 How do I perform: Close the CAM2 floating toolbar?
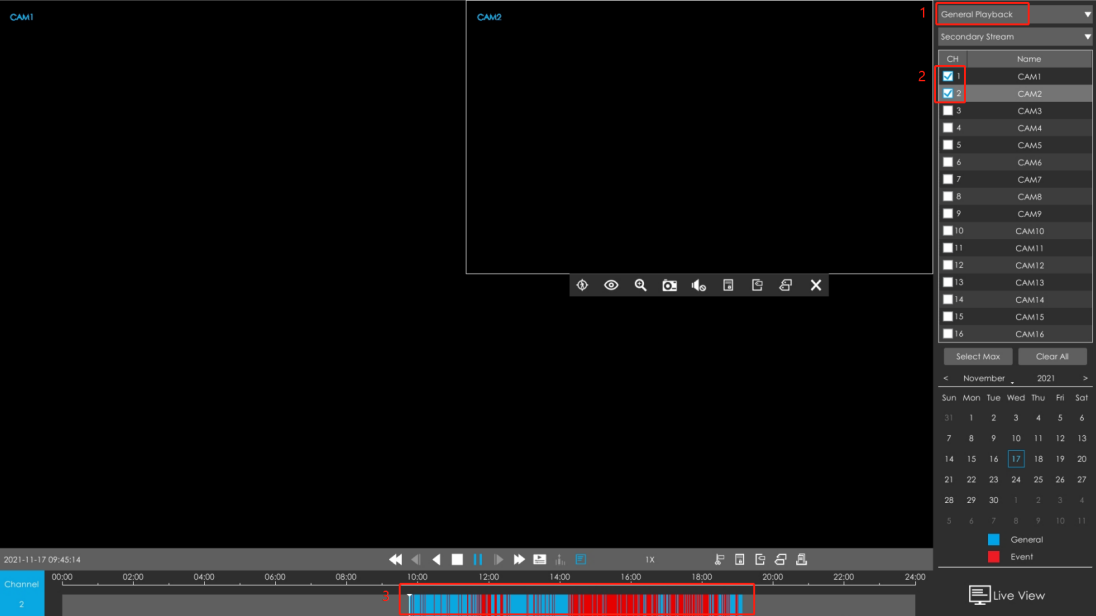click(x=816, y=285)
